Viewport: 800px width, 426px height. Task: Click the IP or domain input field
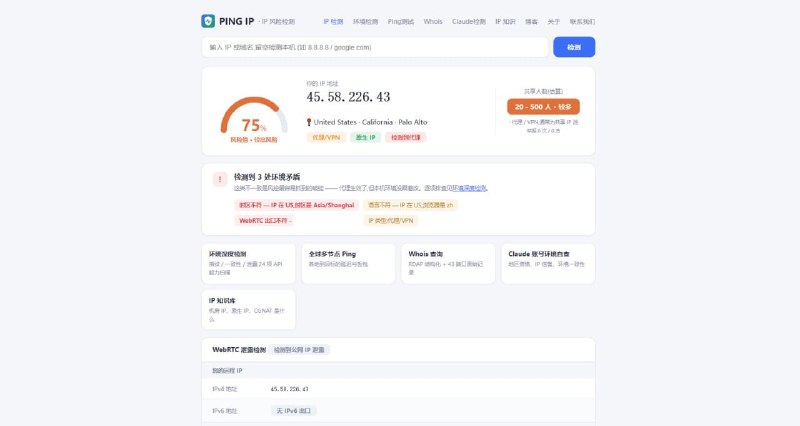[x=375, y=47]
